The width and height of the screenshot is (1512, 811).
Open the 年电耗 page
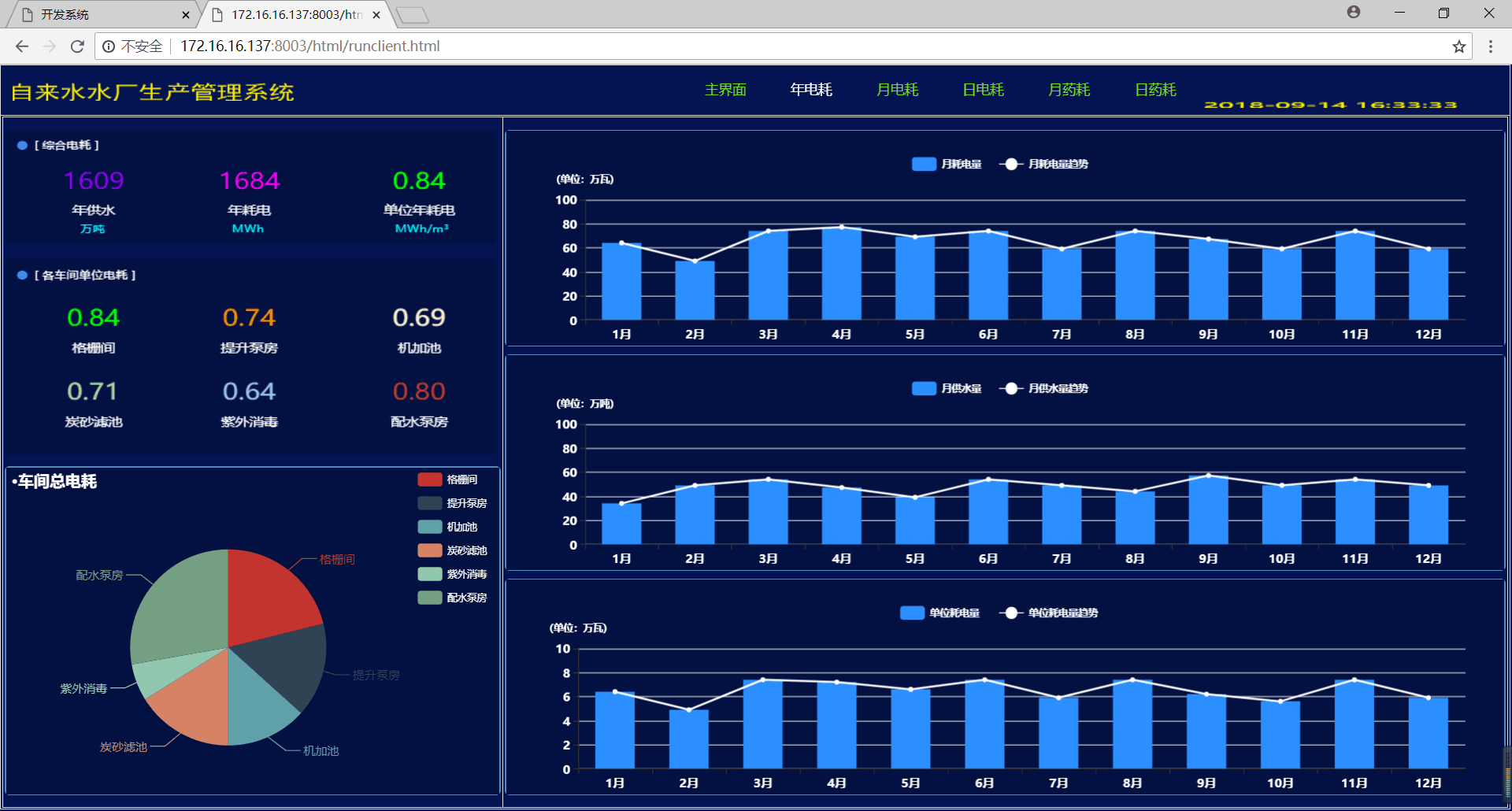click(x=811, y=90)
